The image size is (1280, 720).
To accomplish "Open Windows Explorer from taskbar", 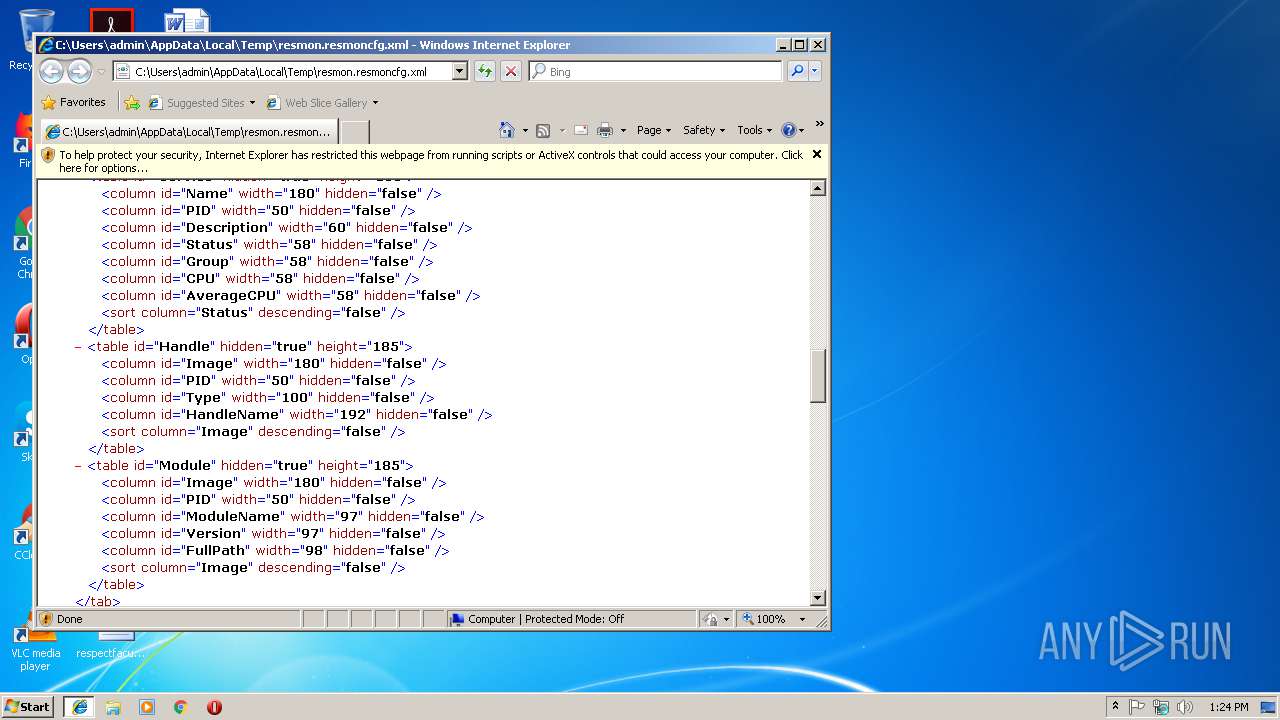I will point(113,707).
